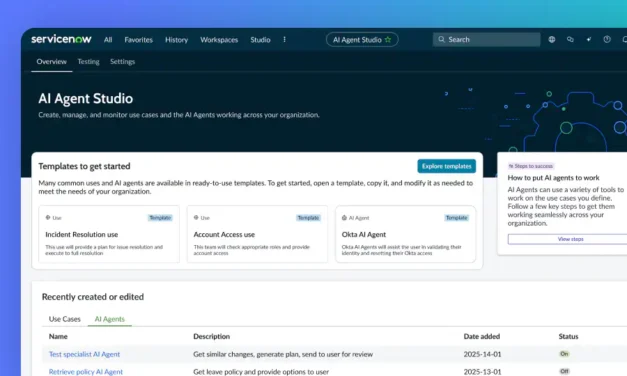Click 'Get similar changes, generate plan' description
Screen dimensions: 627x376
tap(283, 354)
